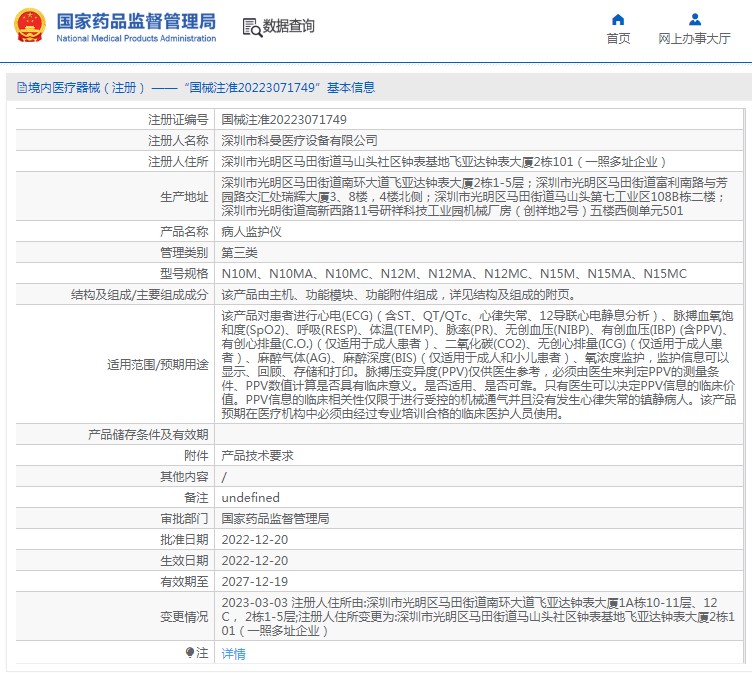The width and height of the screenshot is (752, 673).
Task: Click the registration number 国械注准20223071749 value
Action: point(284,120)
